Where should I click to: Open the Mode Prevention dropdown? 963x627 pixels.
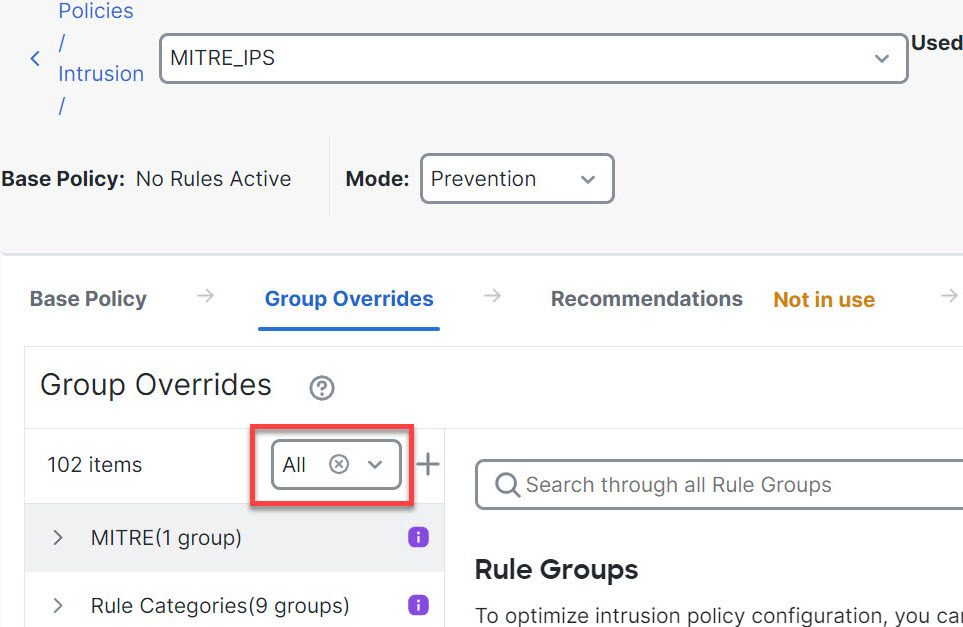point(516,179)
